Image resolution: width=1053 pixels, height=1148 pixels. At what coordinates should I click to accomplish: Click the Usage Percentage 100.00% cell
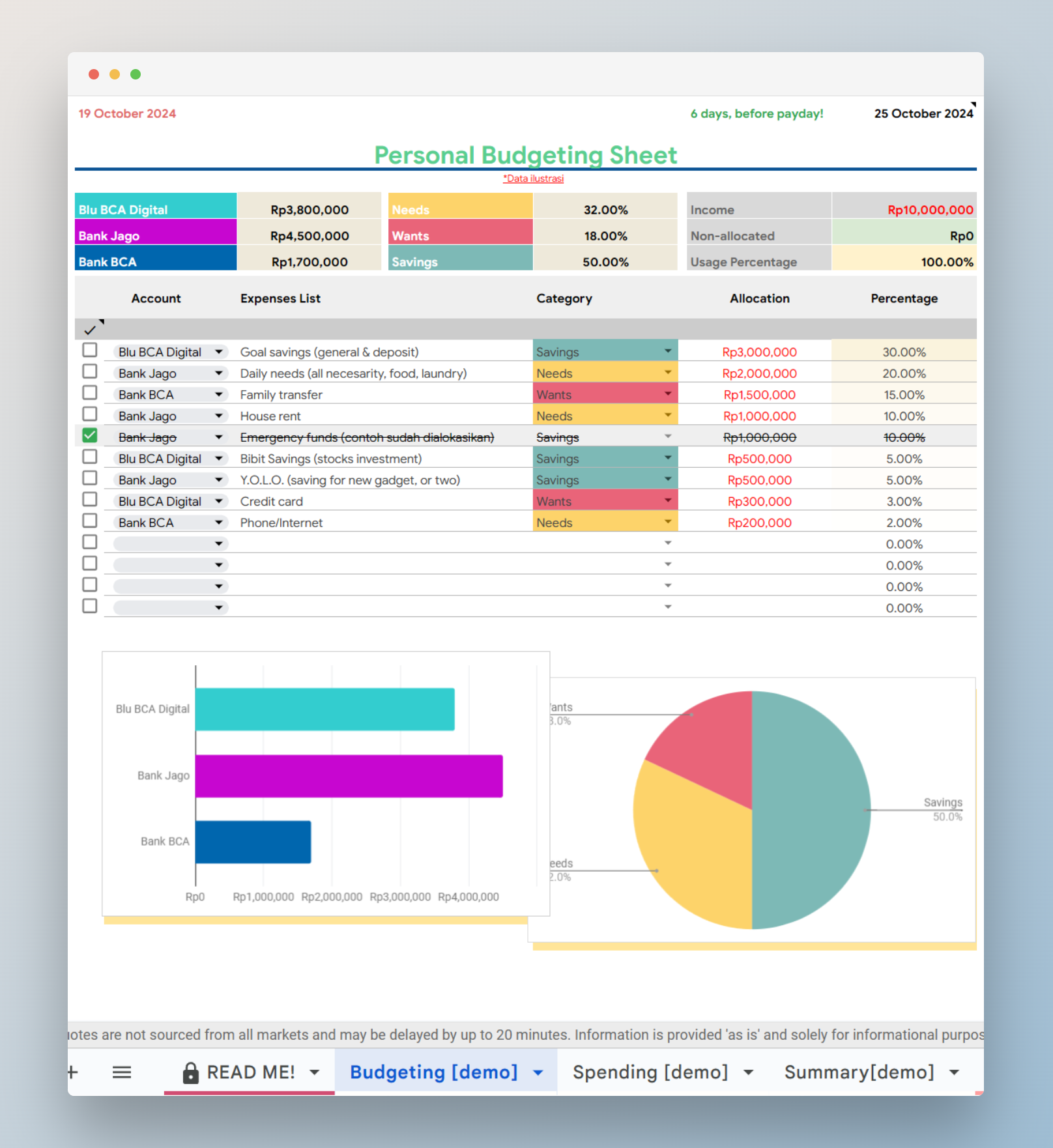(904, 257)
